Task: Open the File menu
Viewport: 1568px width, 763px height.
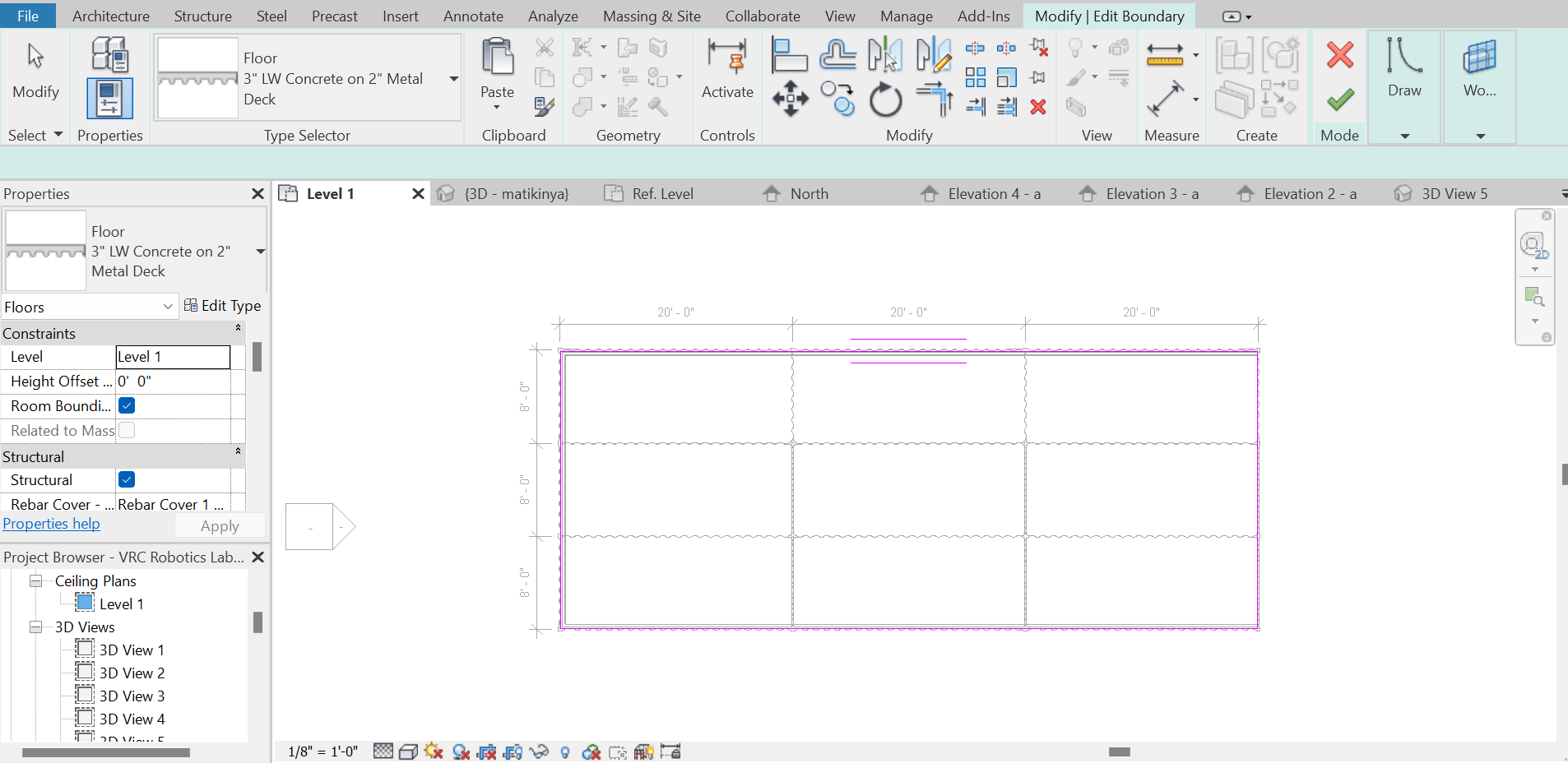Action: [28, 16]
